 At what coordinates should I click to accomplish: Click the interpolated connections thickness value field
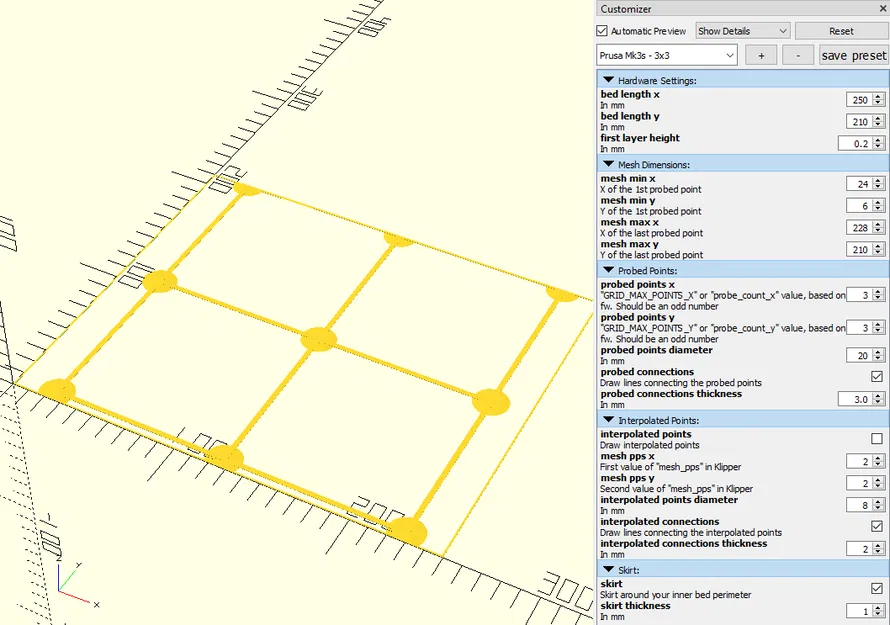859,549
